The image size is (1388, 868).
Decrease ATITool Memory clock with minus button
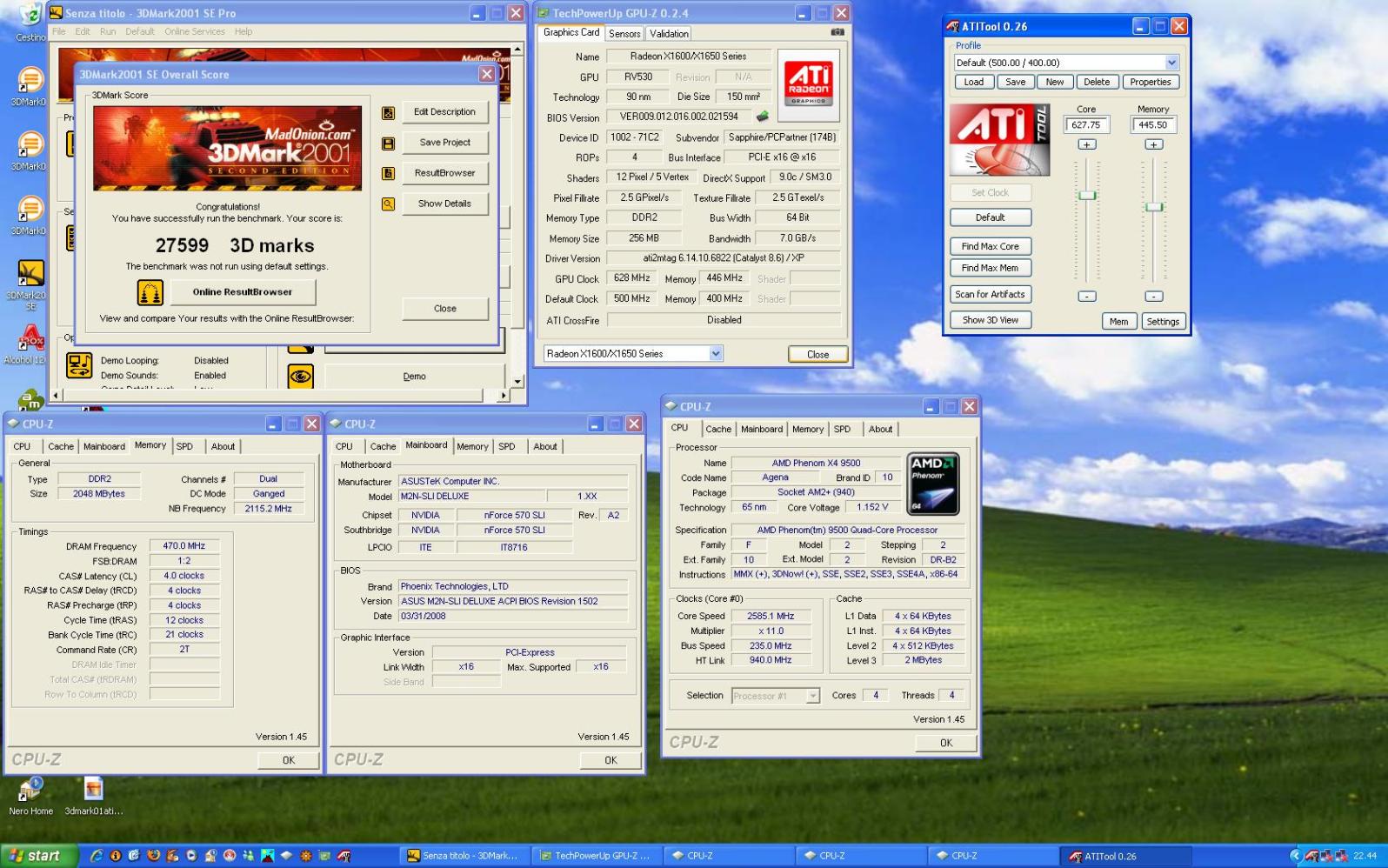(x=1153, y=296)
